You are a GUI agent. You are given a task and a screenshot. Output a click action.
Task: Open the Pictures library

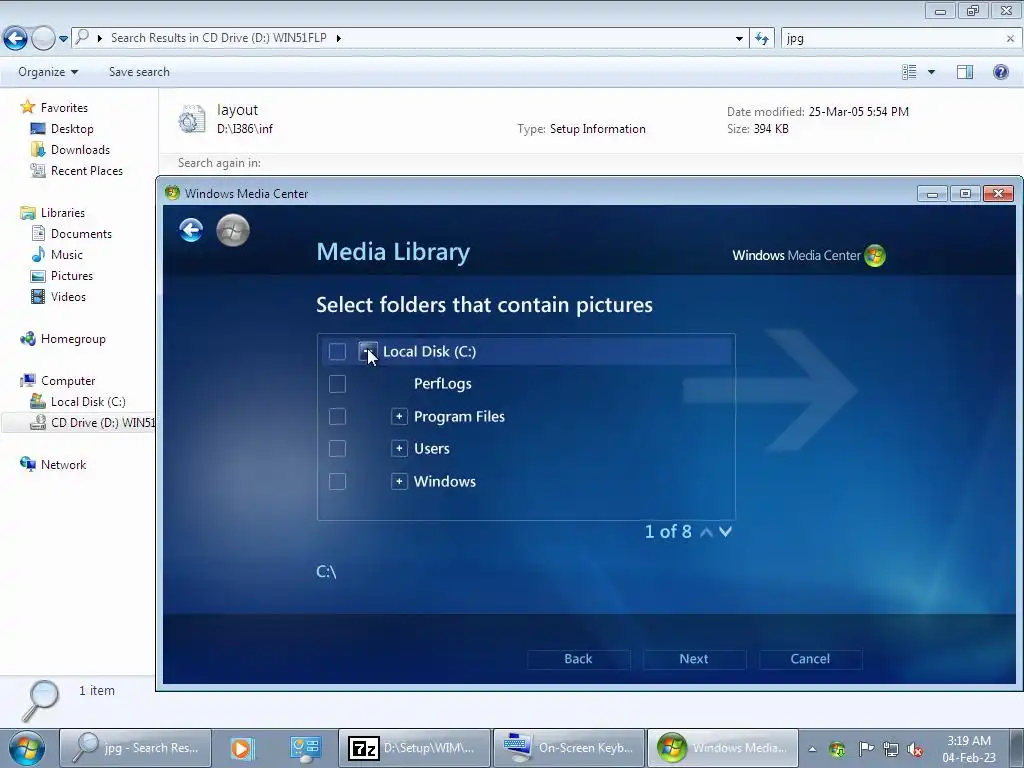tap(72, 276)
